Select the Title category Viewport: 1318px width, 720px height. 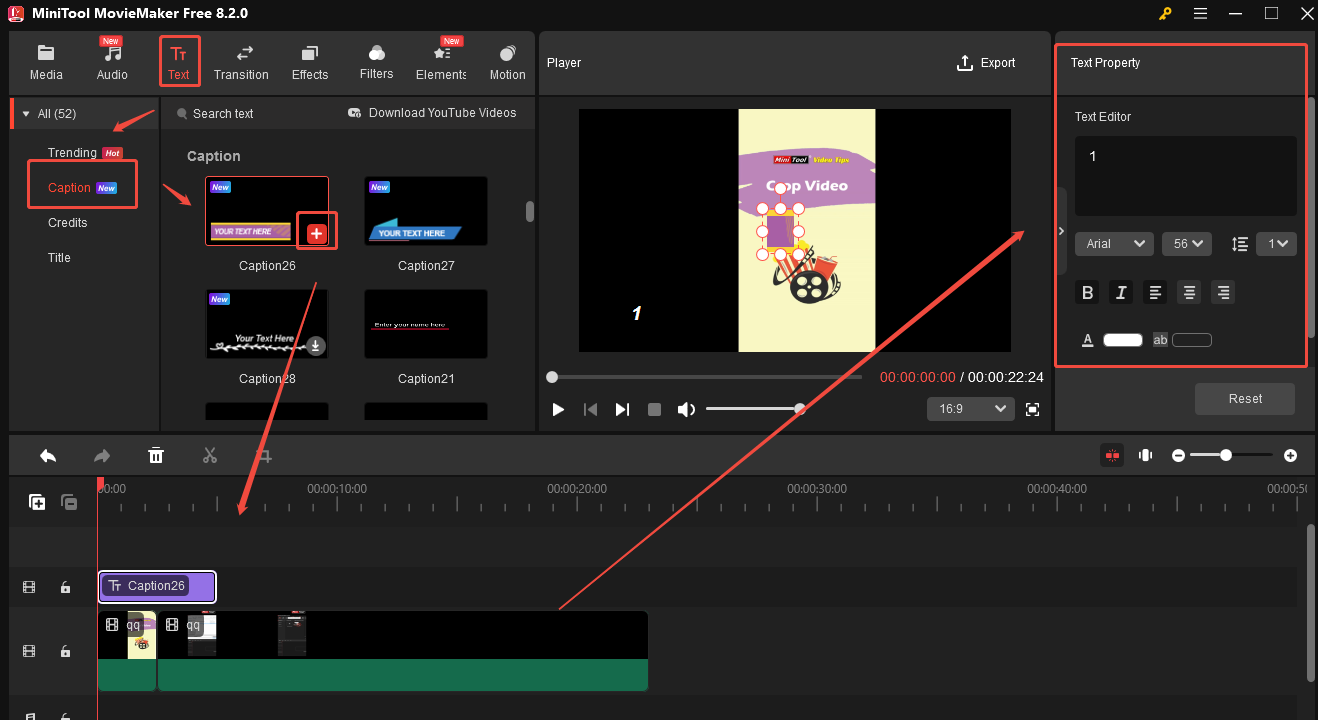tap(59, 258)
